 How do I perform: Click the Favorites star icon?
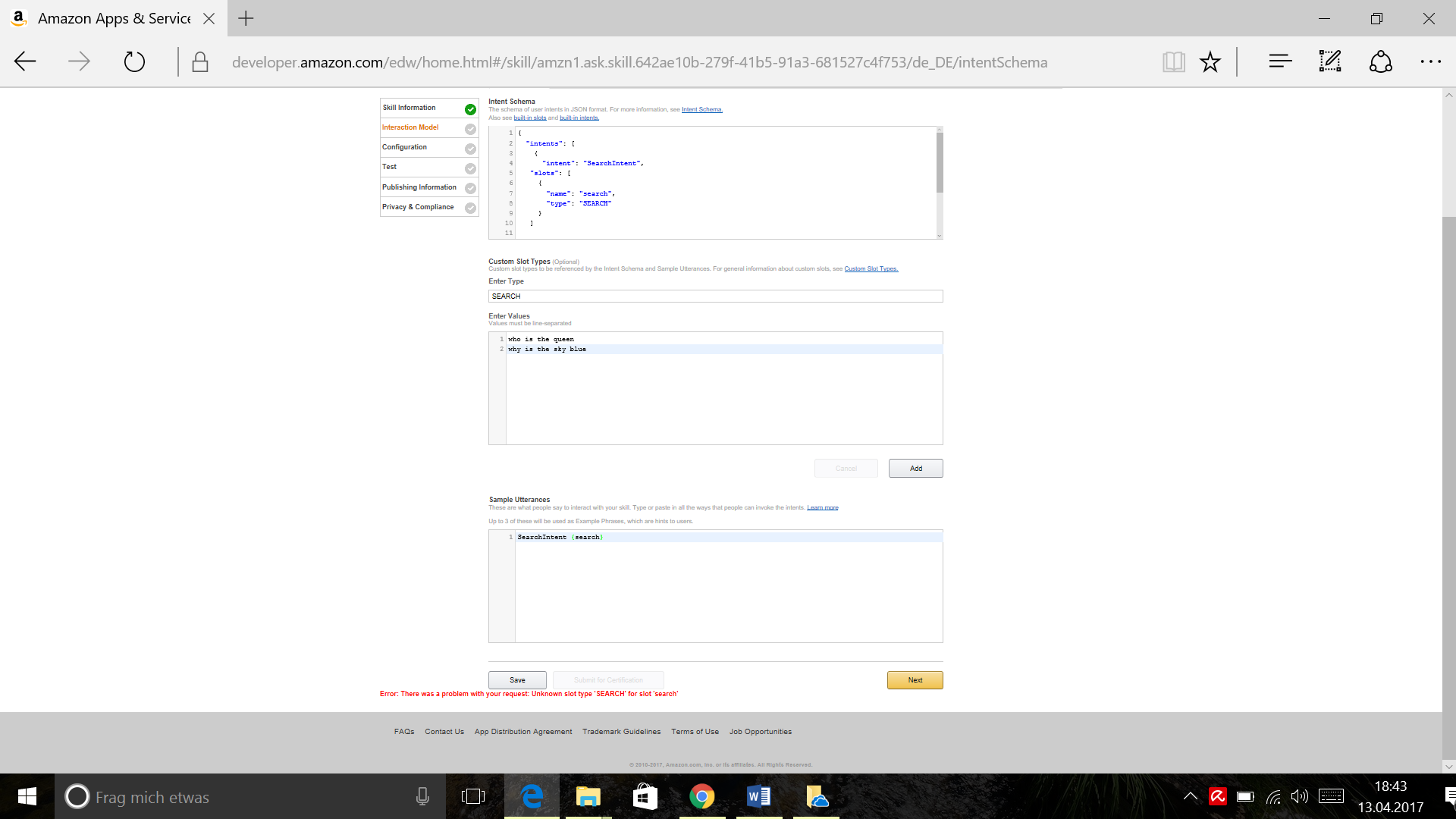click(x=1210, y=61)
